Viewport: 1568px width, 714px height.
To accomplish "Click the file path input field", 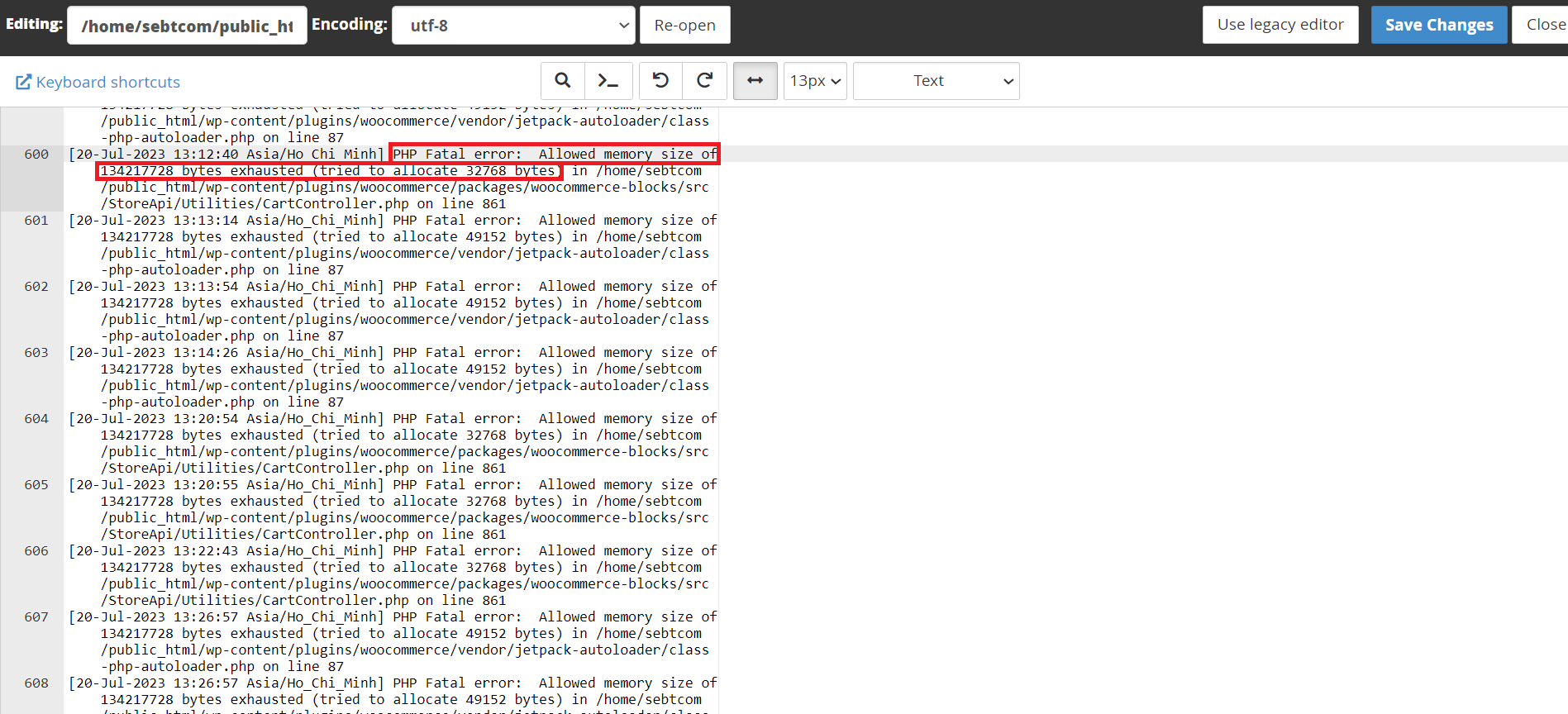I will 187,26.
